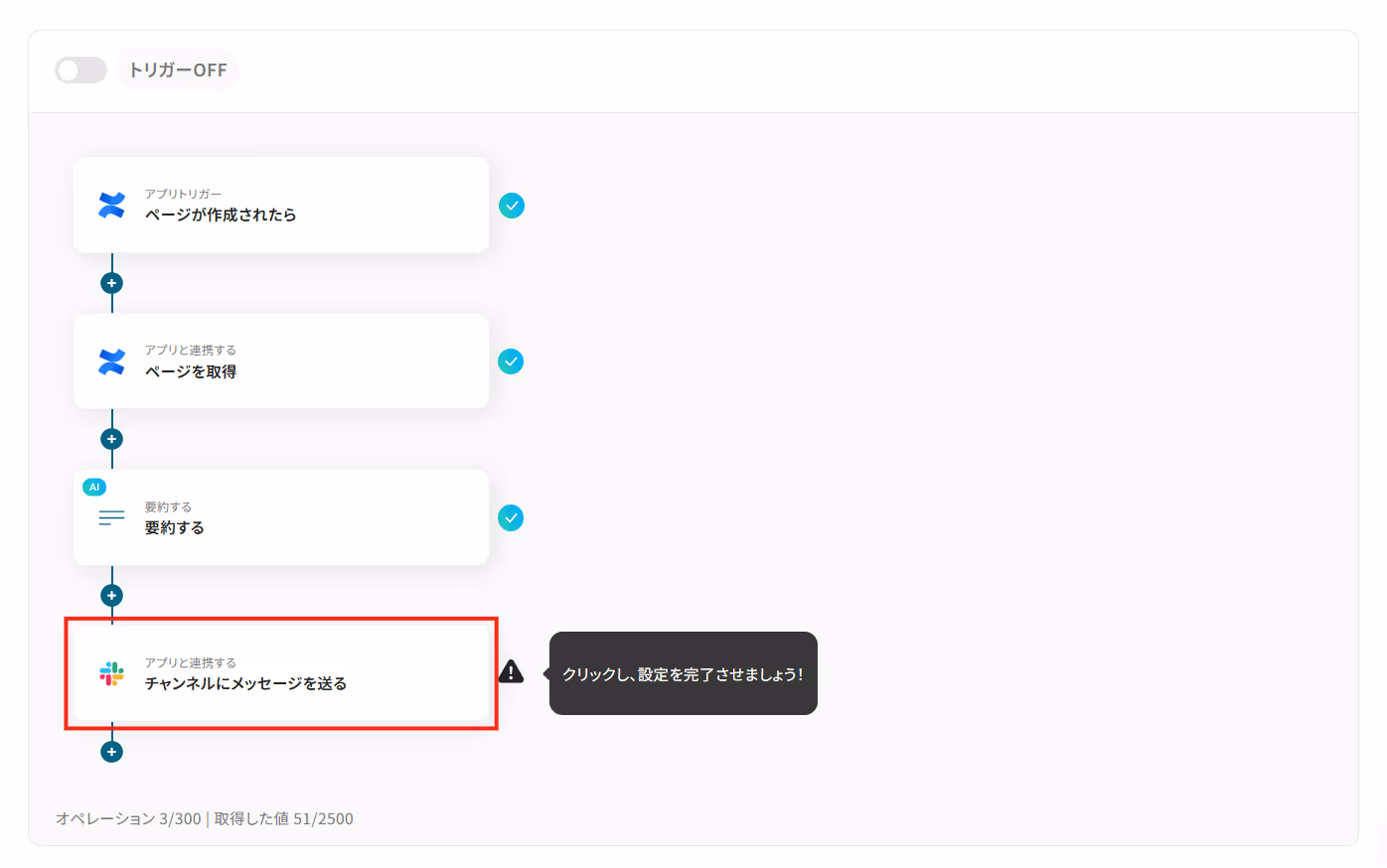Add step below ページを取得 with plus
Screen dimensions: 1387x868
coord(112,439)
